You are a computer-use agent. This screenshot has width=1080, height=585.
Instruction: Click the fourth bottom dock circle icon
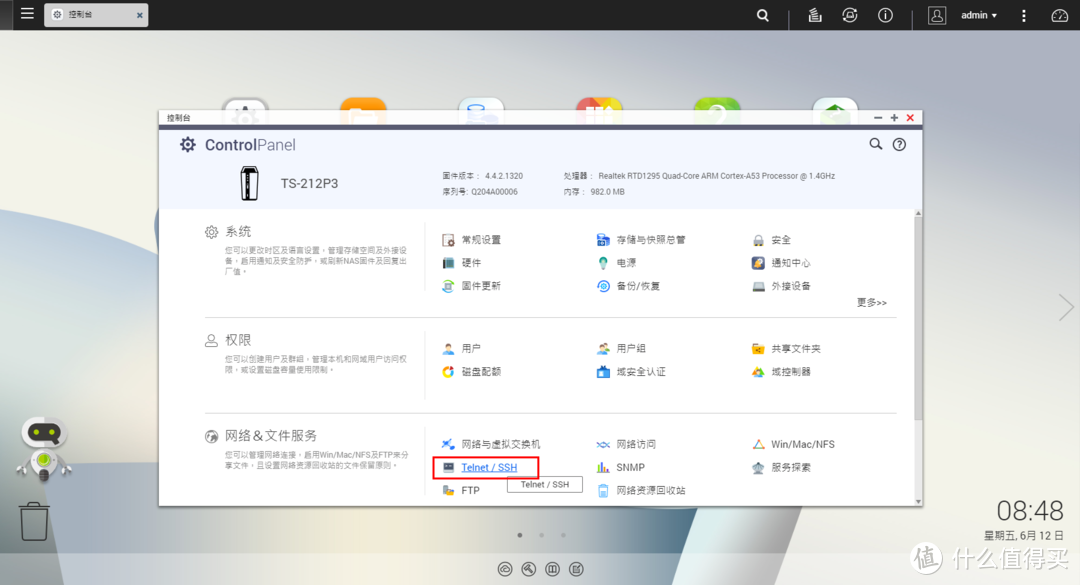pos(577,569)
